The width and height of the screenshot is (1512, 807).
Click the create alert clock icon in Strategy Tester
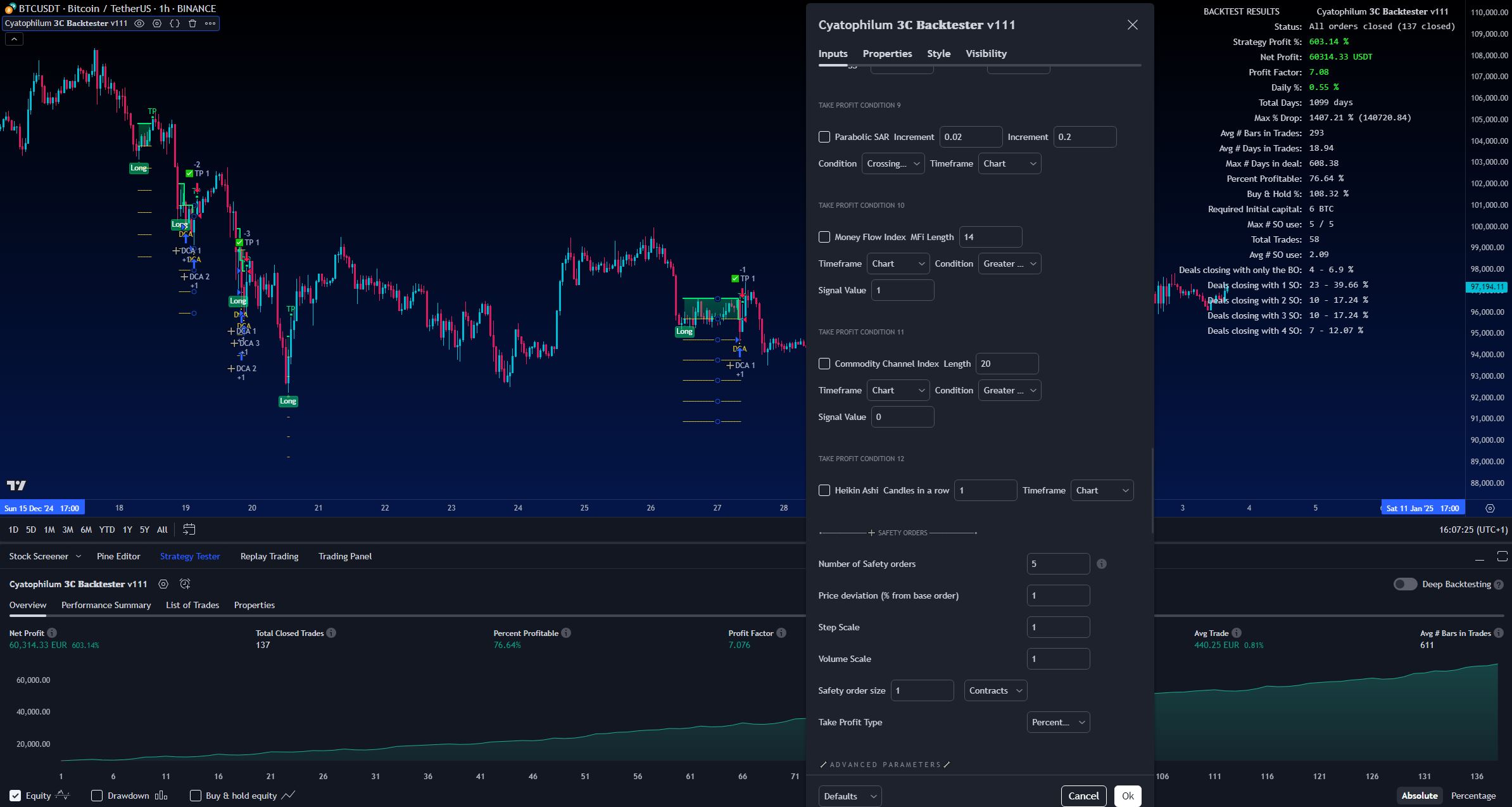[185, 584]
